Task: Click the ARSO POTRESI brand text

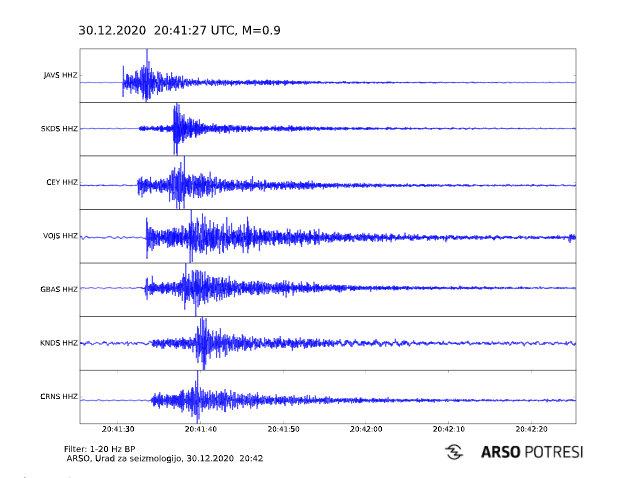Action: coord(532,452)
